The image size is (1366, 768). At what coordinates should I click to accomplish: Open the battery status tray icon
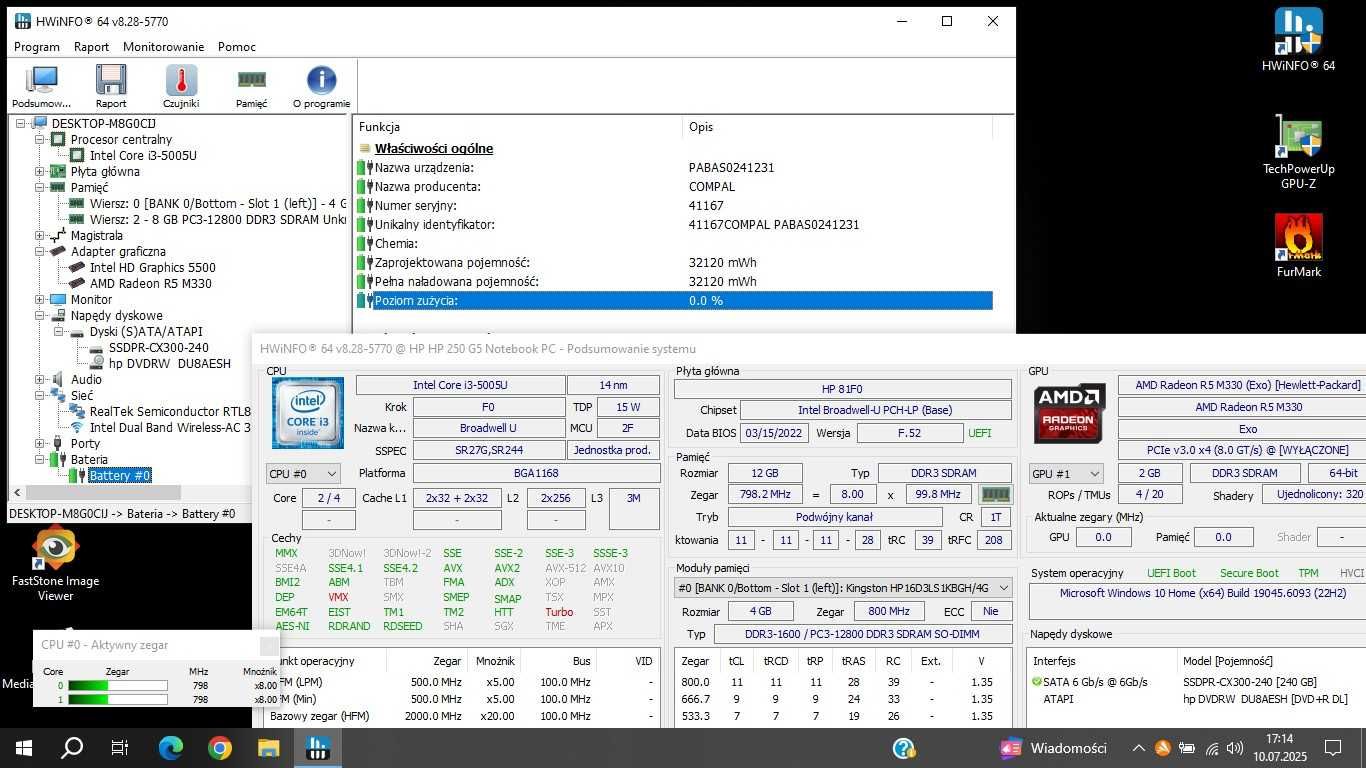pyautogui.click(x=1187, y=748)
